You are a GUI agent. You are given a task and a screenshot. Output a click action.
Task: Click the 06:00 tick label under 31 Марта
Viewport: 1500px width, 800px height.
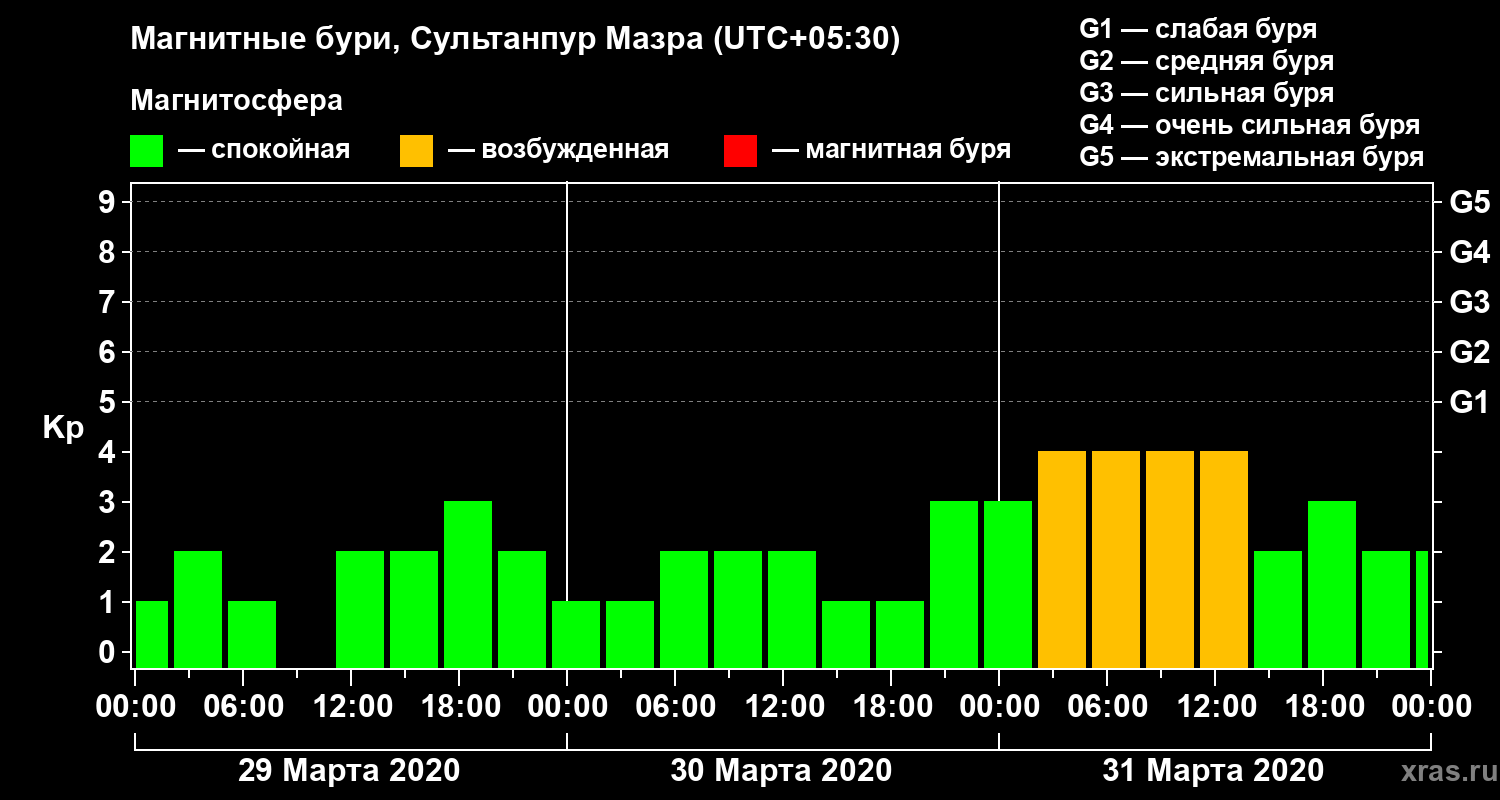point(1107,706)
